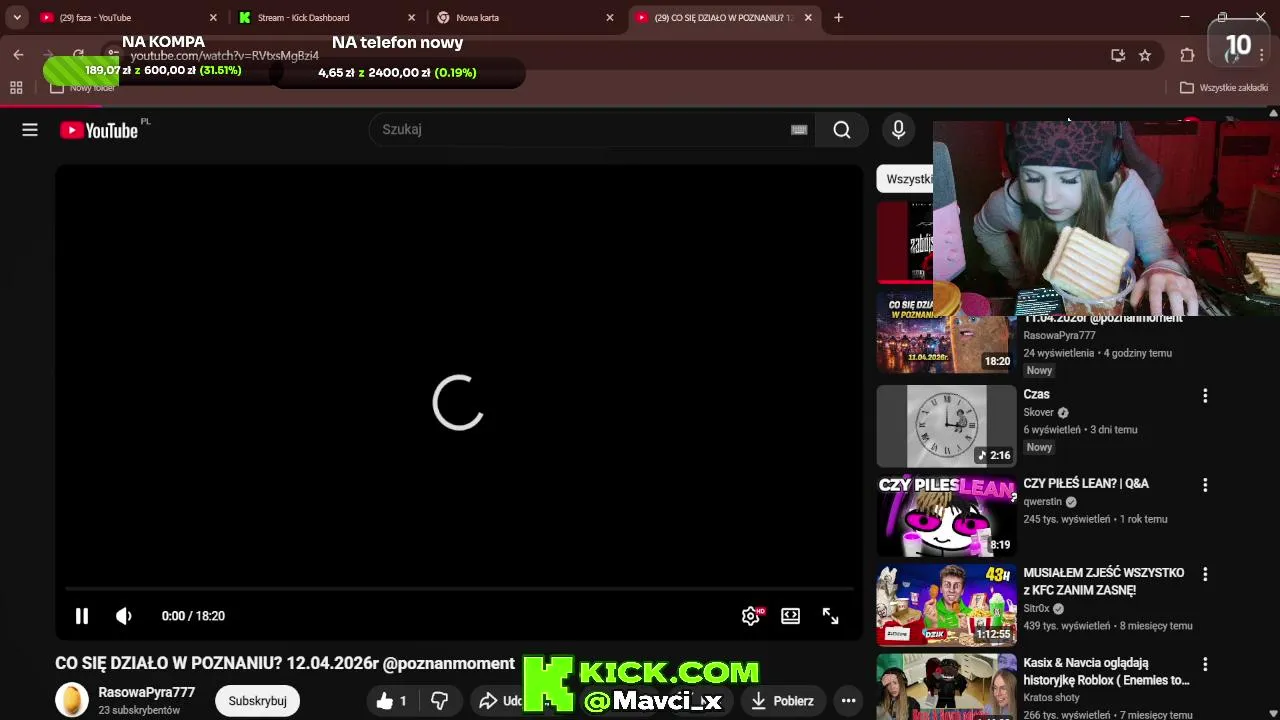The width and height of the screenshot is (1280, 720).
Task: Play the CZY PIŁEŚ LEAN thumbnail
Action: (x=946, y=516)
